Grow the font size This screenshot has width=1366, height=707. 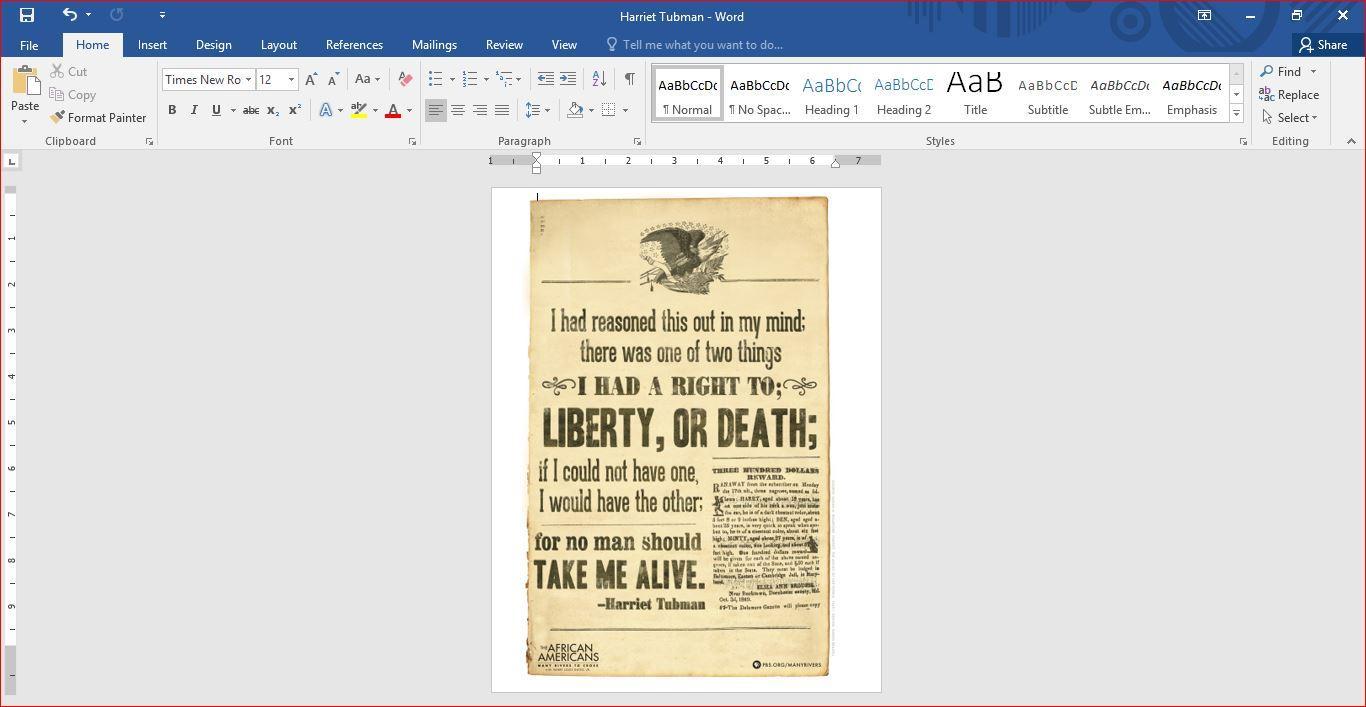[x=311, y=79]
